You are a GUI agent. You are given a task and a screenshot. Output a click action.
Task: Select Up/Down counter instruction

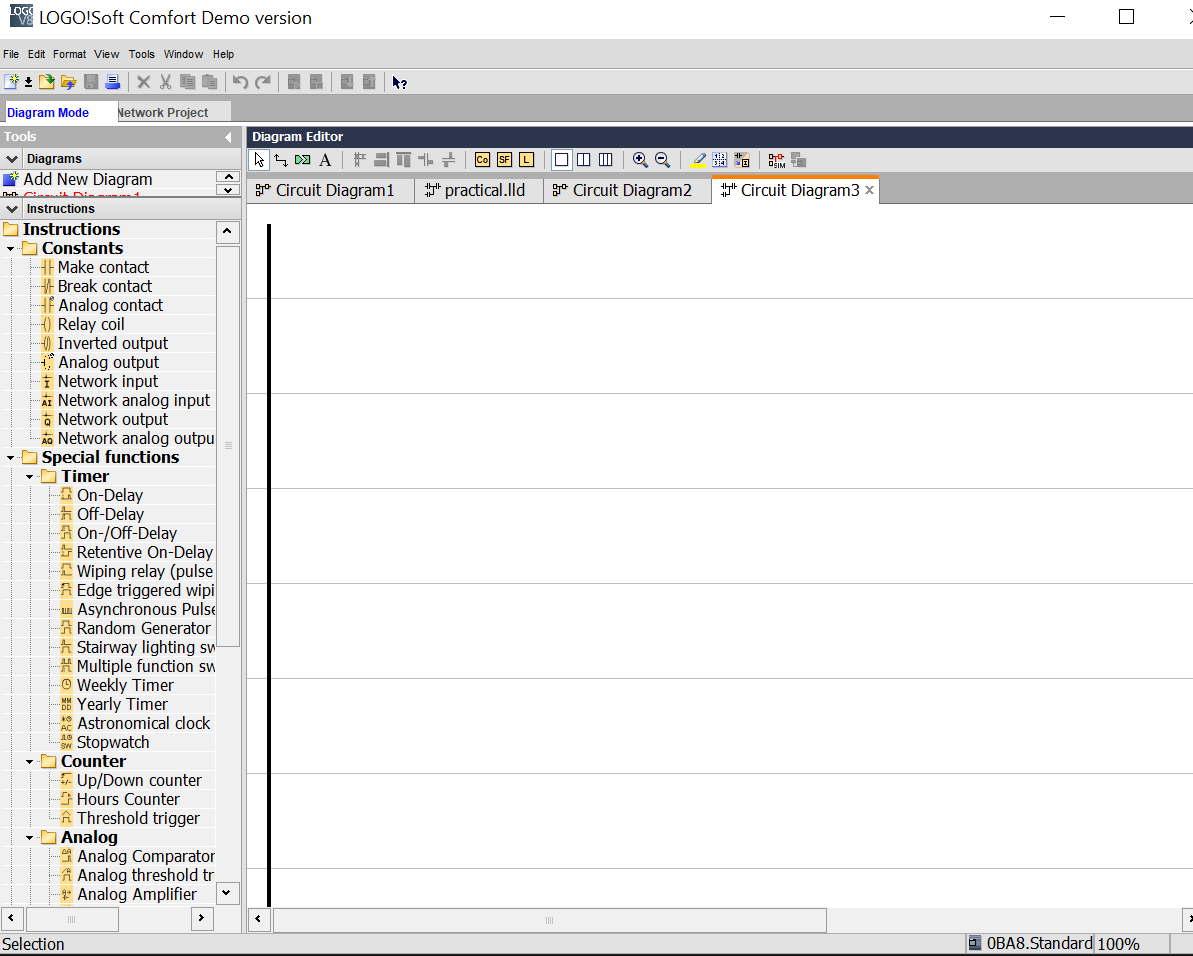[x=138, y=780]
